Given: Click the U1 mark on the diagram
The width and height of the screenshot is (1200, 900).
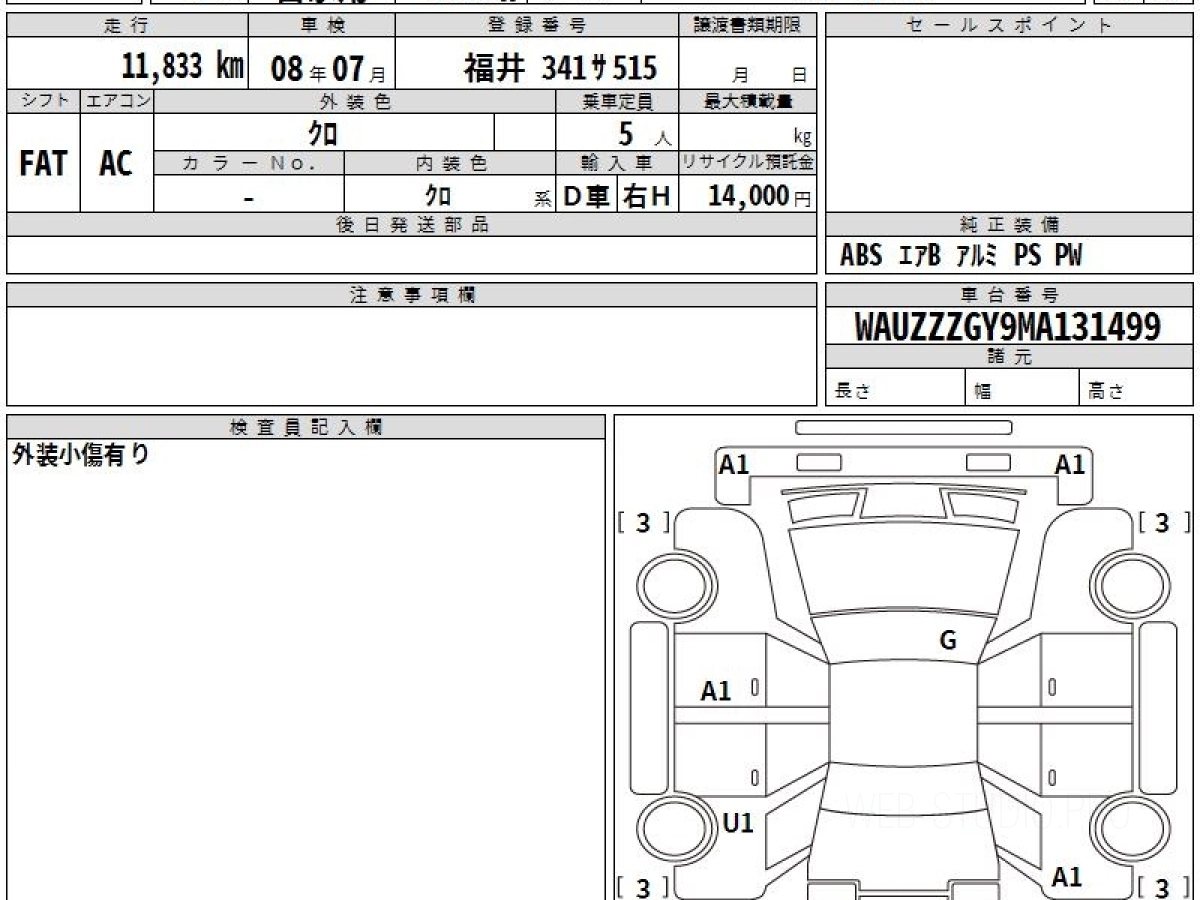Looking at the screenshot, I should 738,823.
